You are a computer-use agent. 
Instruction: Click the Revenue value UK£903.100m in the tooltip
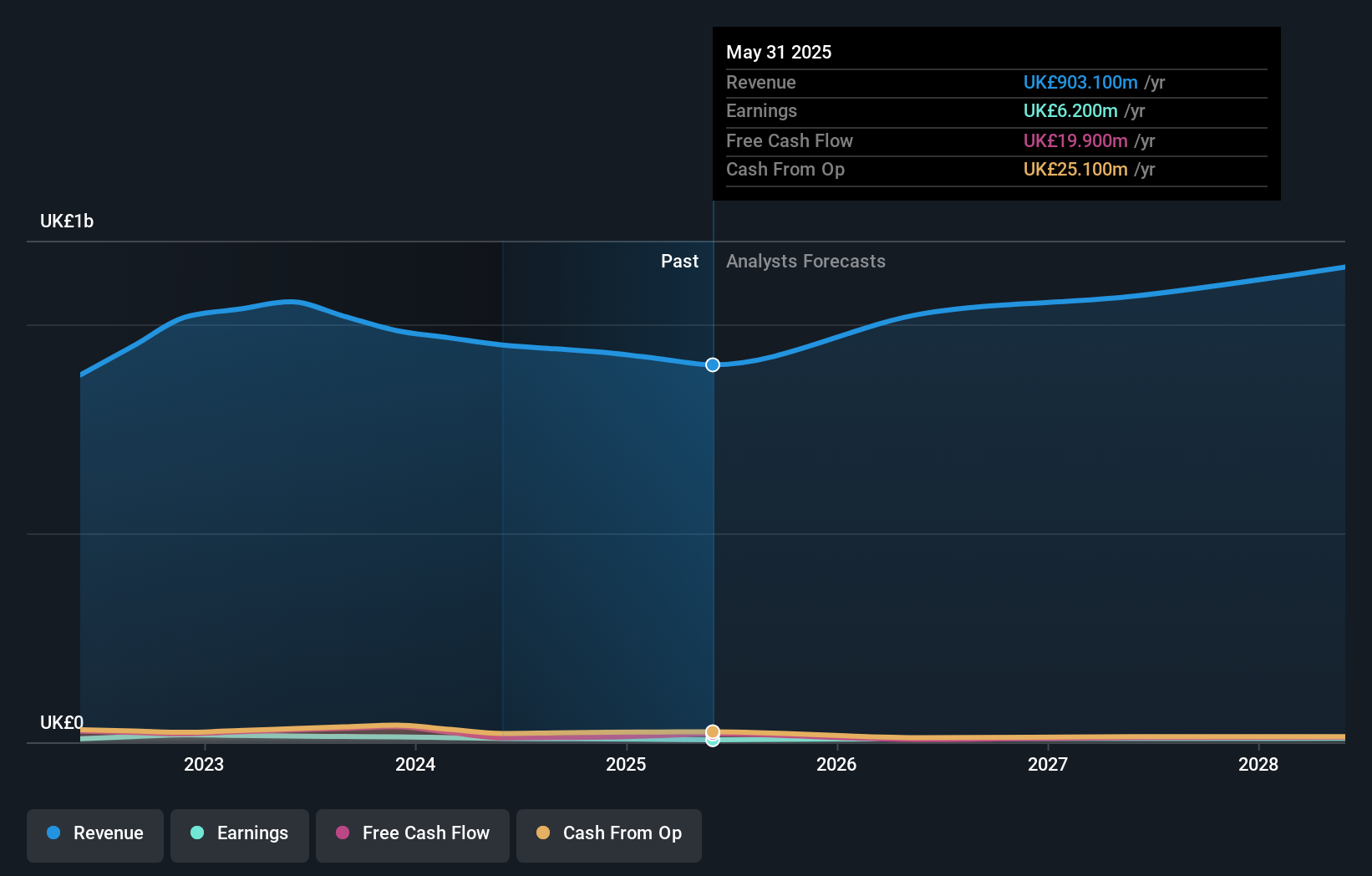point(1080,82)
